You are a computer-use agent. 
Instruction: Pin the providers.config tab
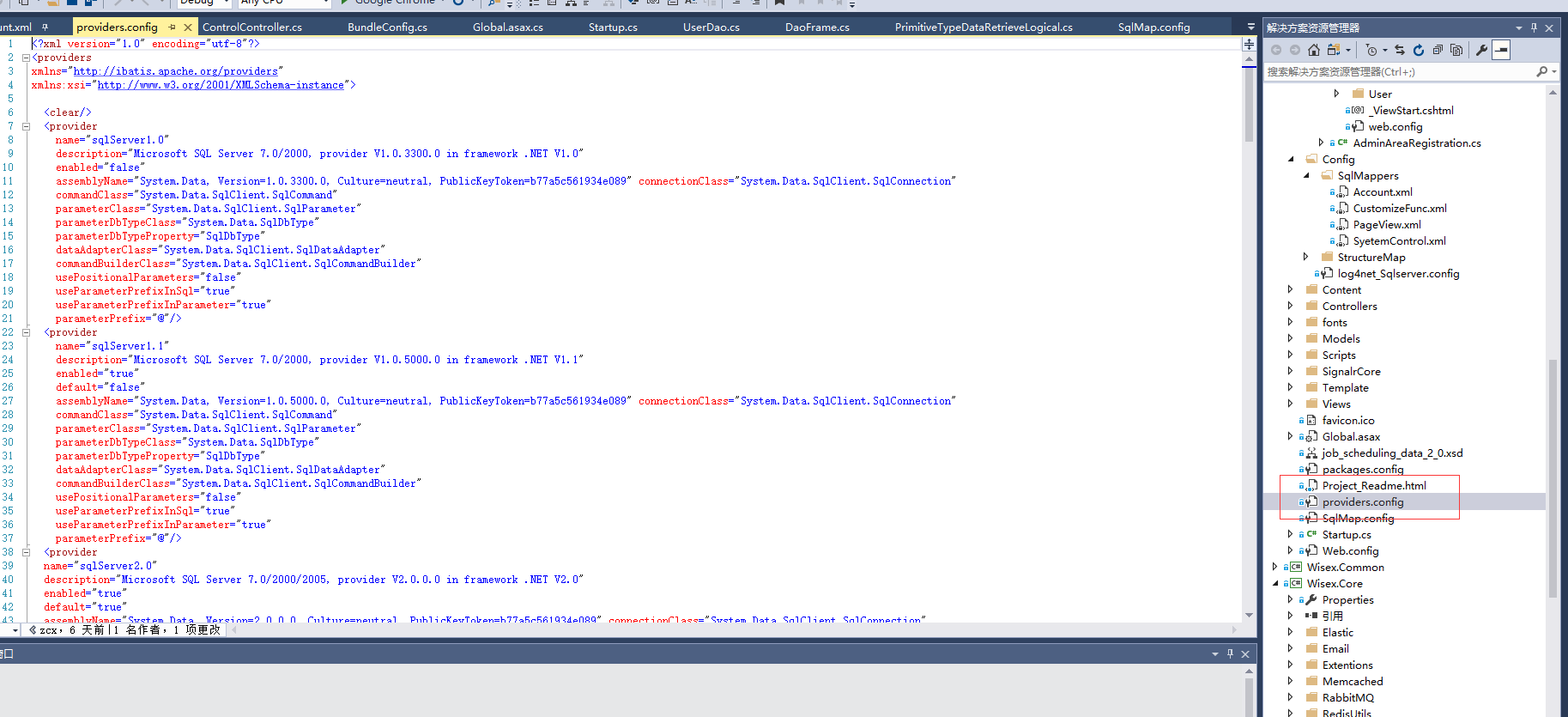[173, 27]
